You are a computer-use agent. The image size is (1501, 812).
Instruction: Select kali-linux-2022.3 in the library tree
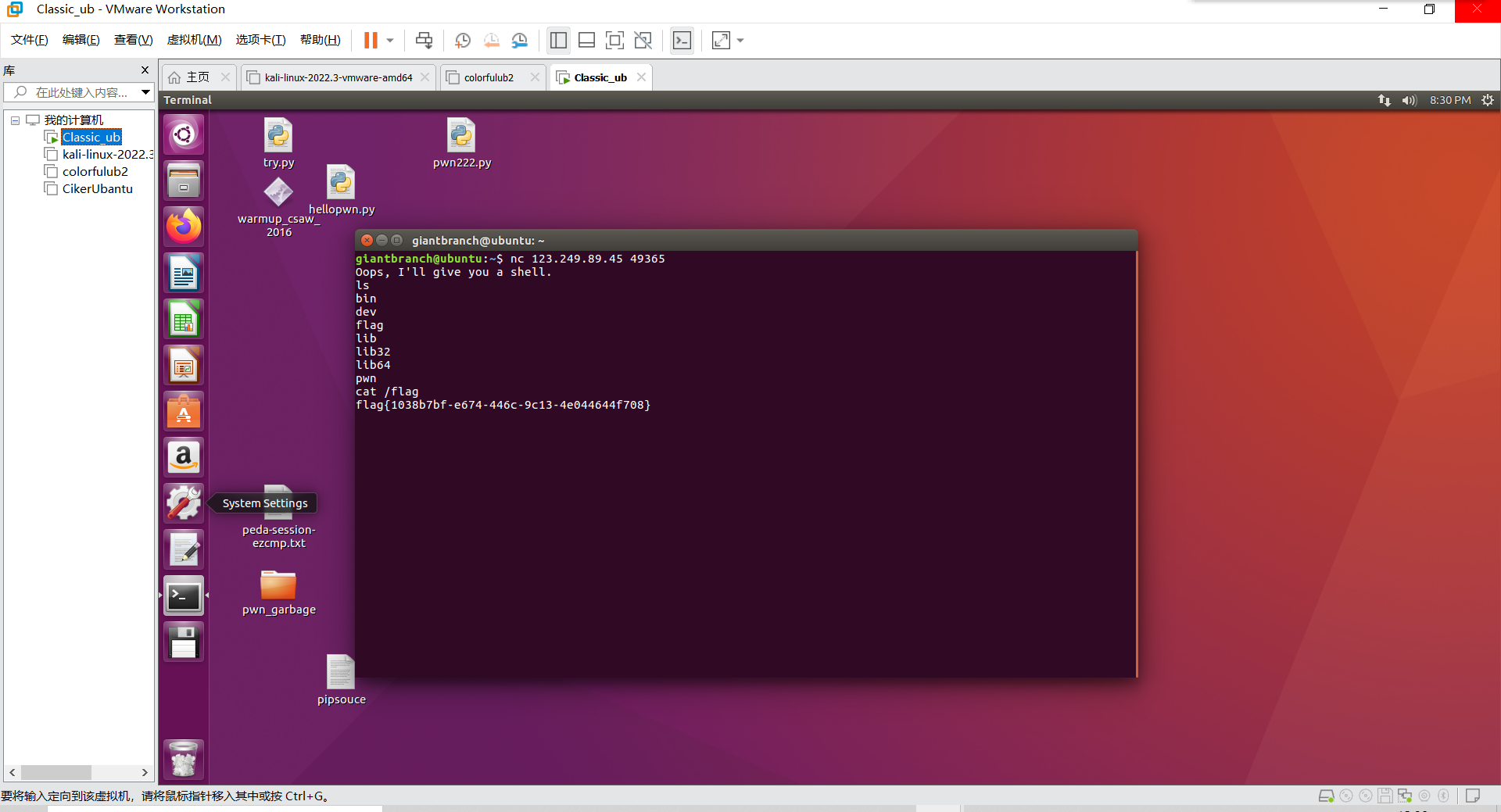point(107,154)
